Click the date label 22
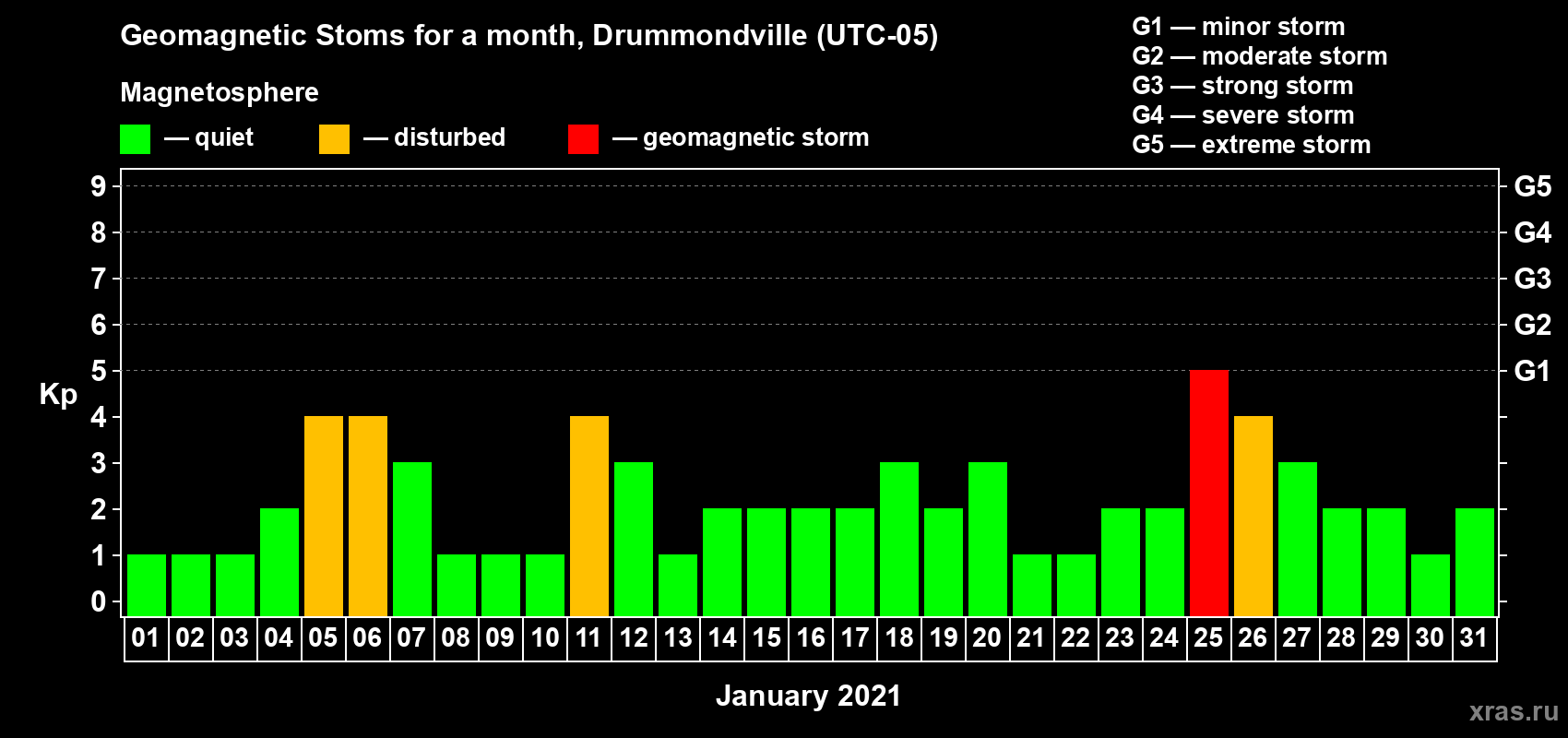The width and height of the screenshot is (1568, 738). pyautogui.click(x=1075, y=637)
